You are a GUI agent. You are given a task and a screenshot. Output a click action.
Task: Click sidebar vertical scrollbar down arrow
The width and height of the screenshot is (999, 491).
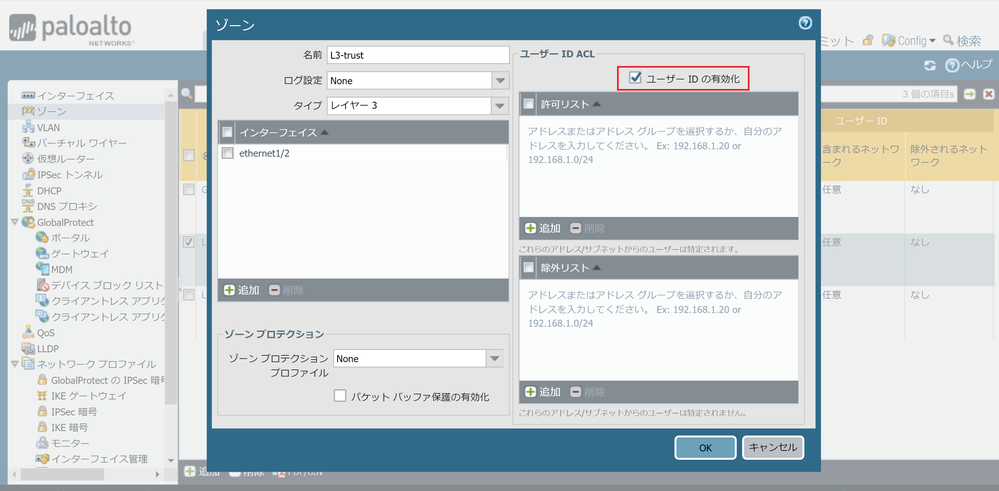point(171,460)
